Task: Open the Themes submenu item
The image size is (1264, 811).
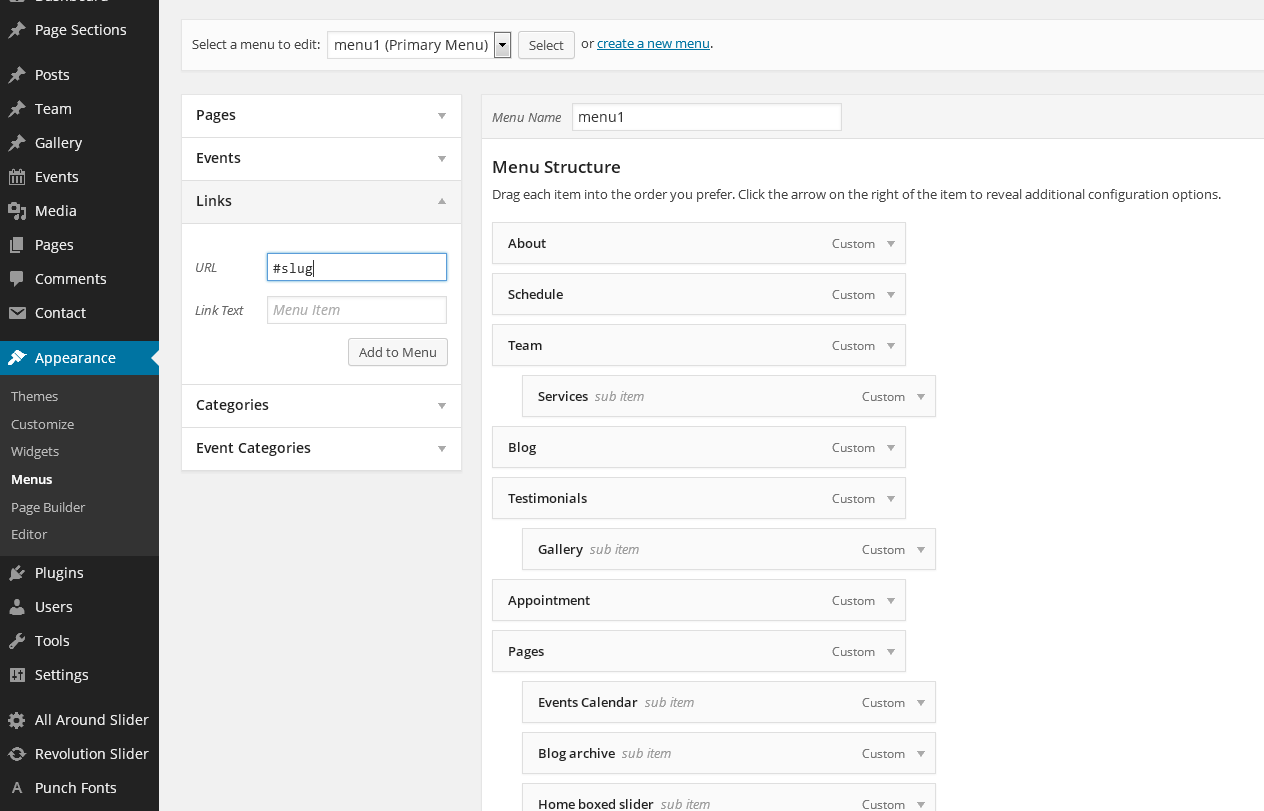Action: [35, 397]
